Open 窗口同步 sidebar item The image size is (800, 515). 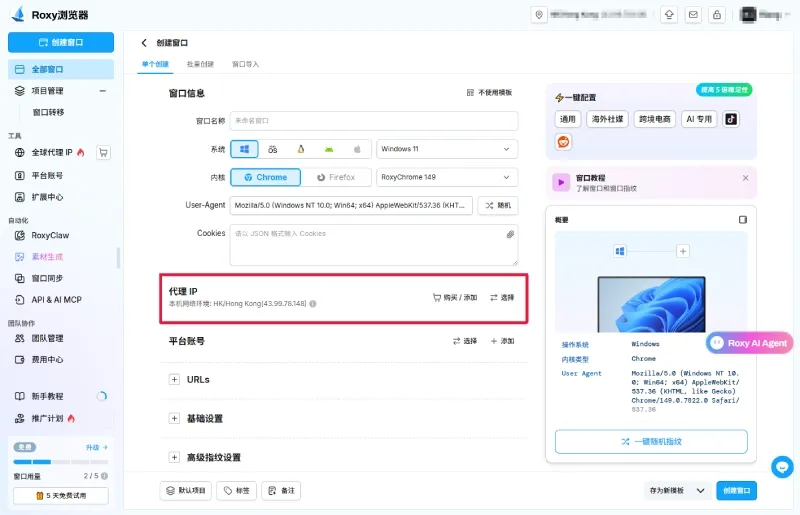tap(47, 278)
